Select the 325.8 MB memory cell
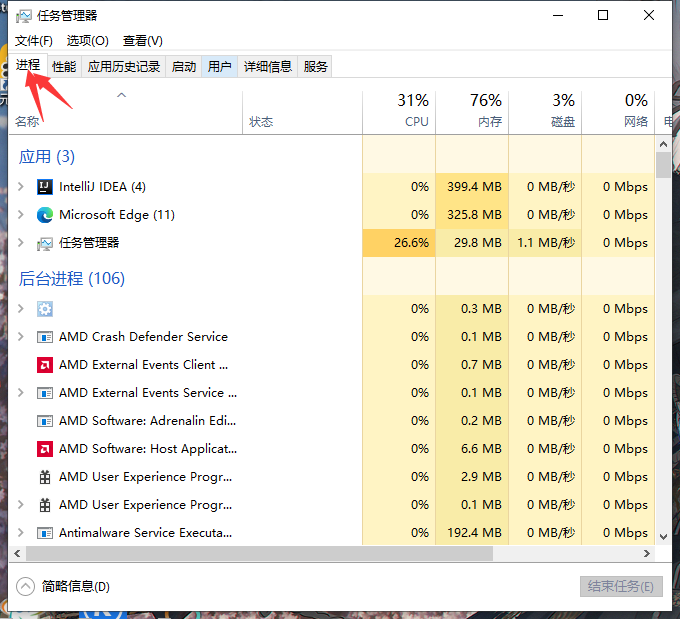The image size is (680, 619). pyautogui.click(x=472, y=215)
